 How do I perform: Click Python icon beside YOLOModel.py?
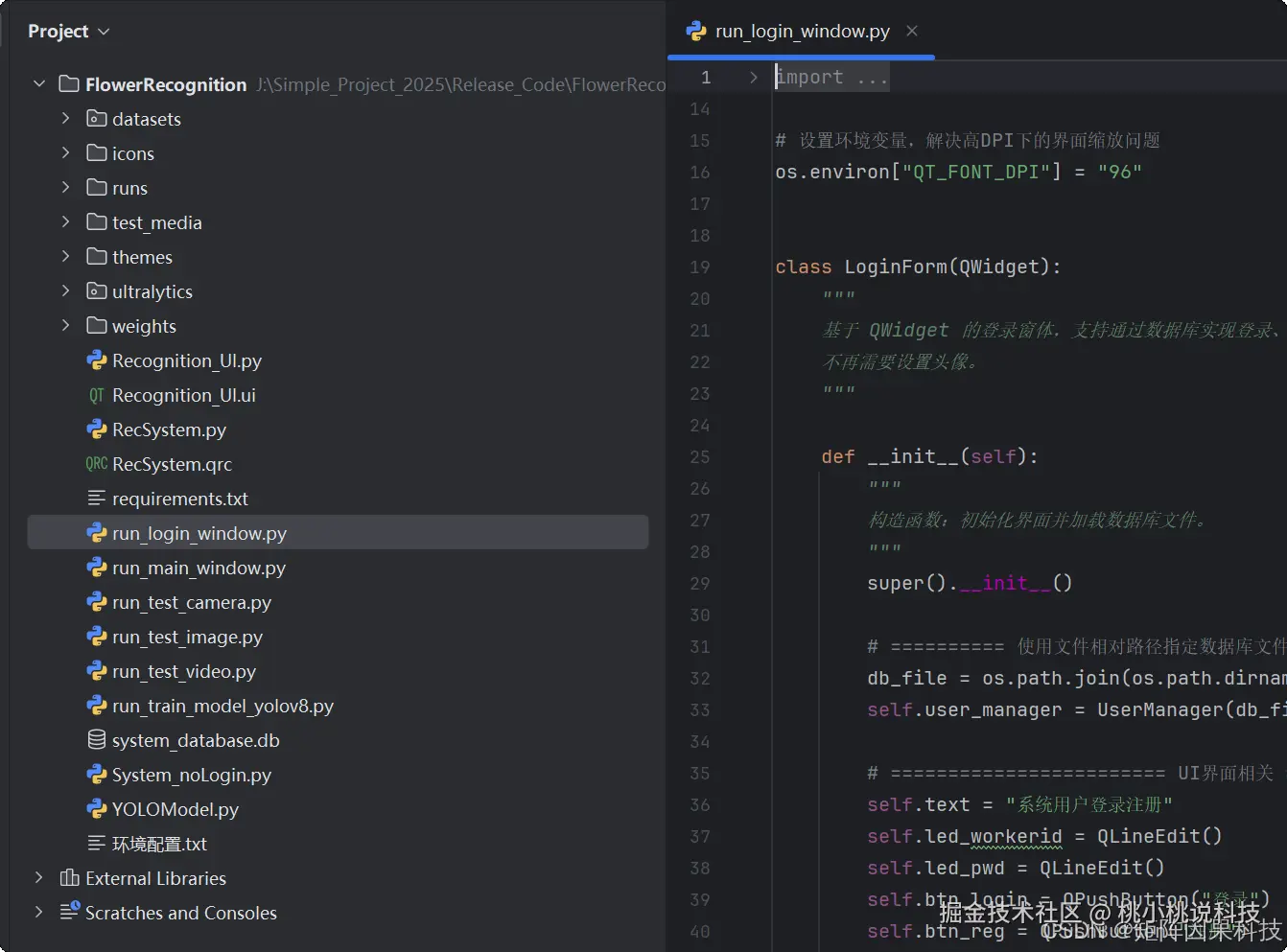[96, 809]
